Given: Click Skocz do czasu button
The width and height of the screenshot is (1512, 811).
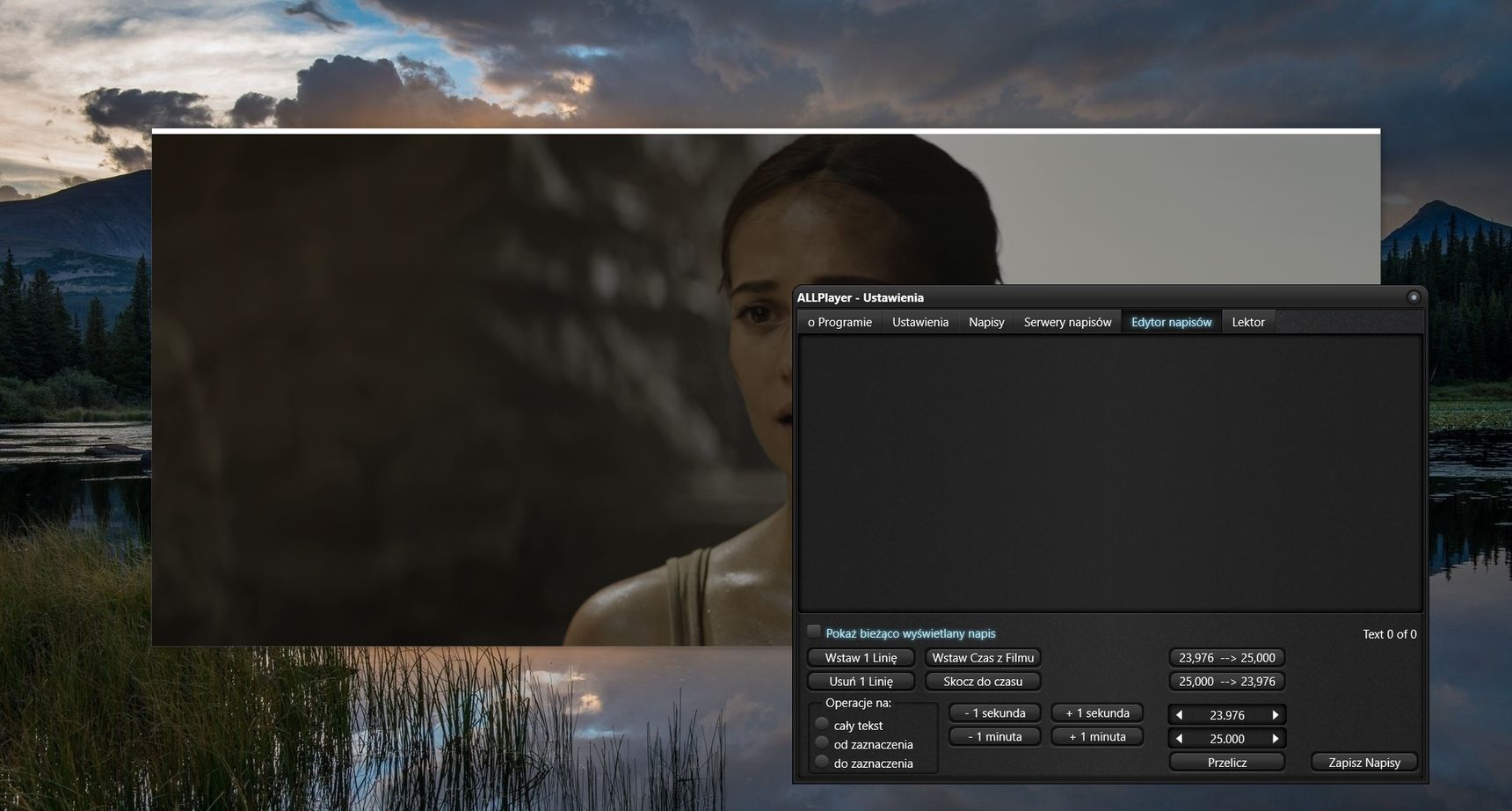Looking at the screenshot, I should pyautogui.click(x=983, y=682).
